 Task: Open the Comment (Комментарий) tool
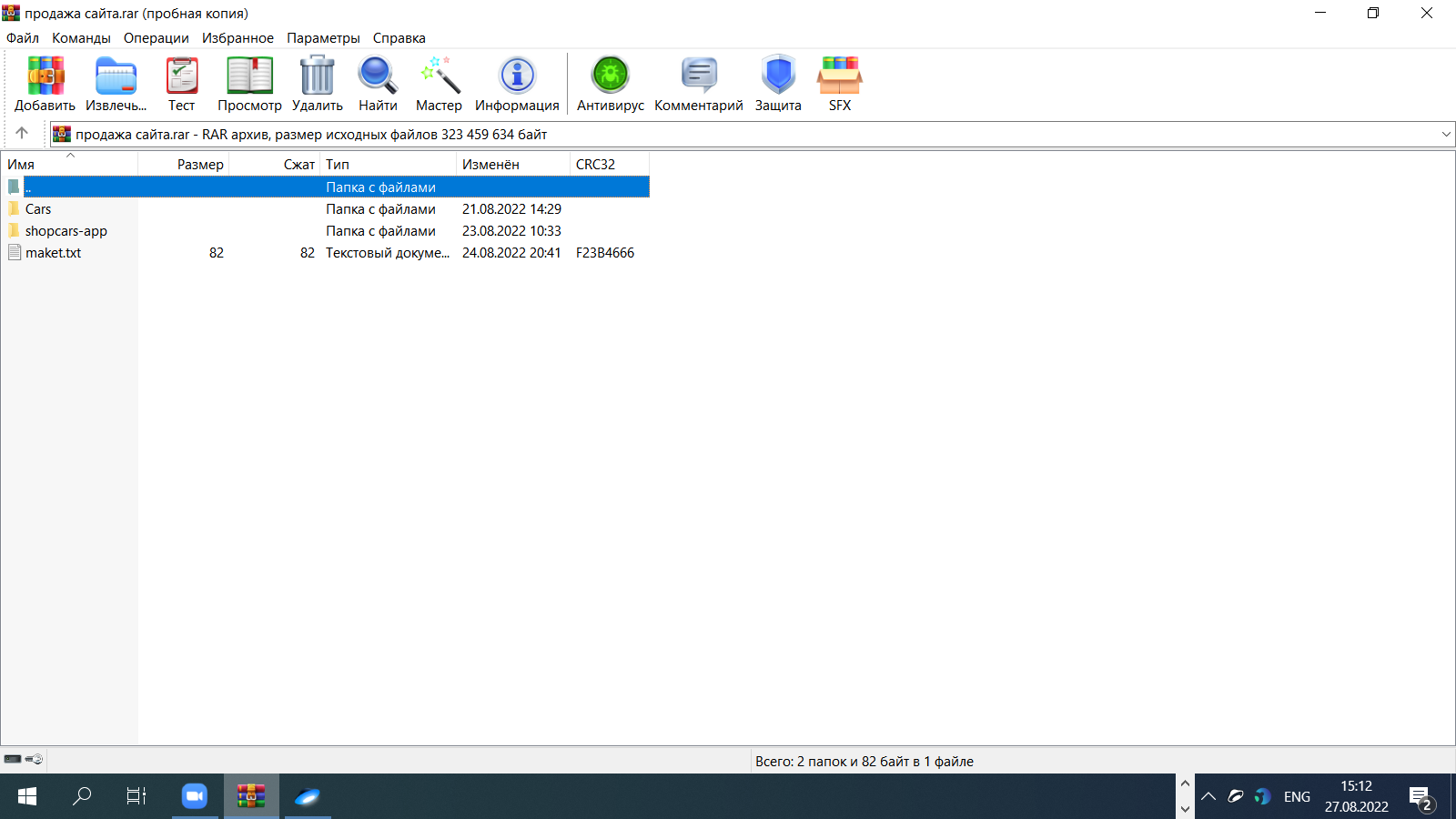point(698,76)
